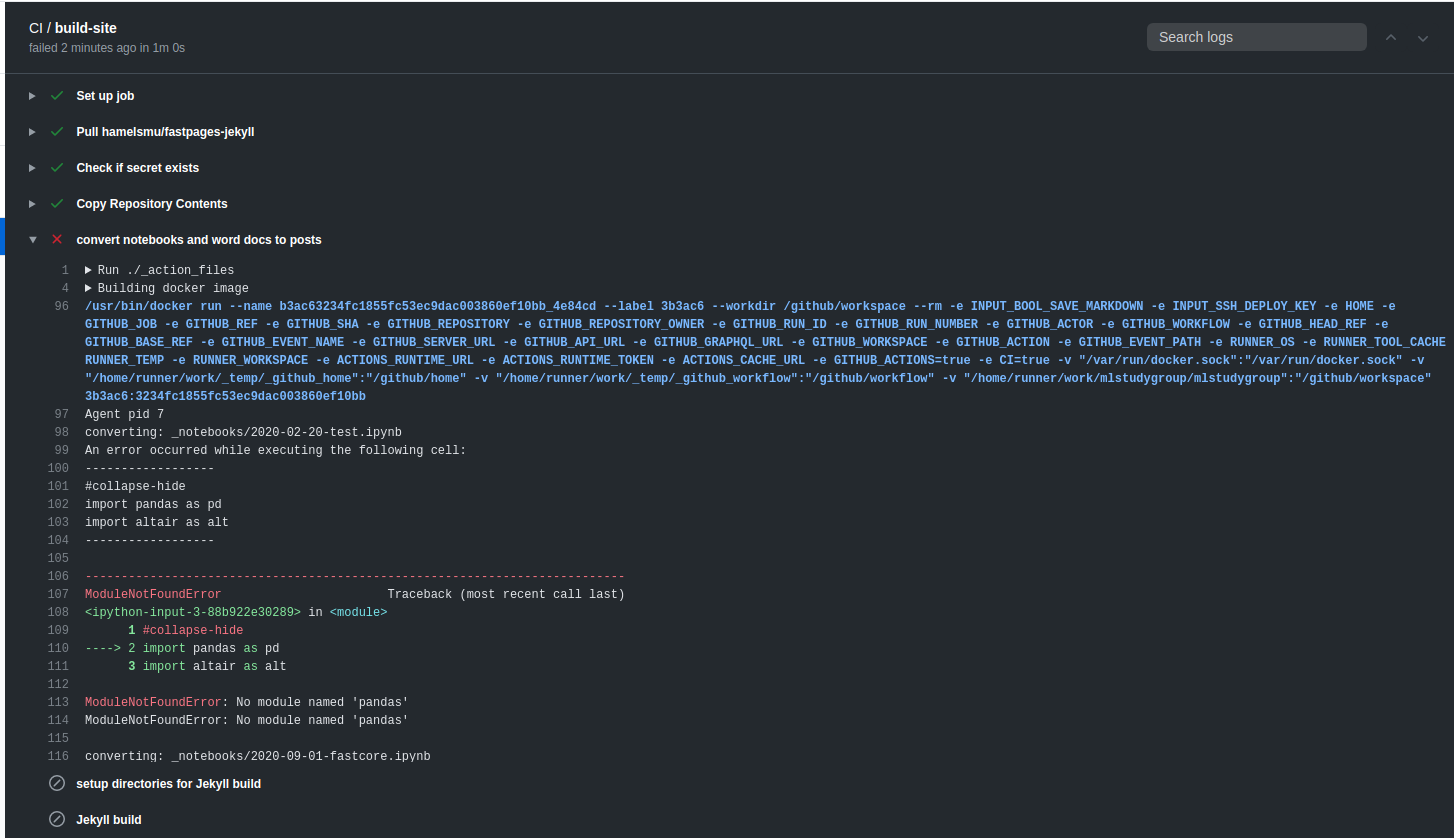Click the green checkmark beside Set up job

click(57, 95)
